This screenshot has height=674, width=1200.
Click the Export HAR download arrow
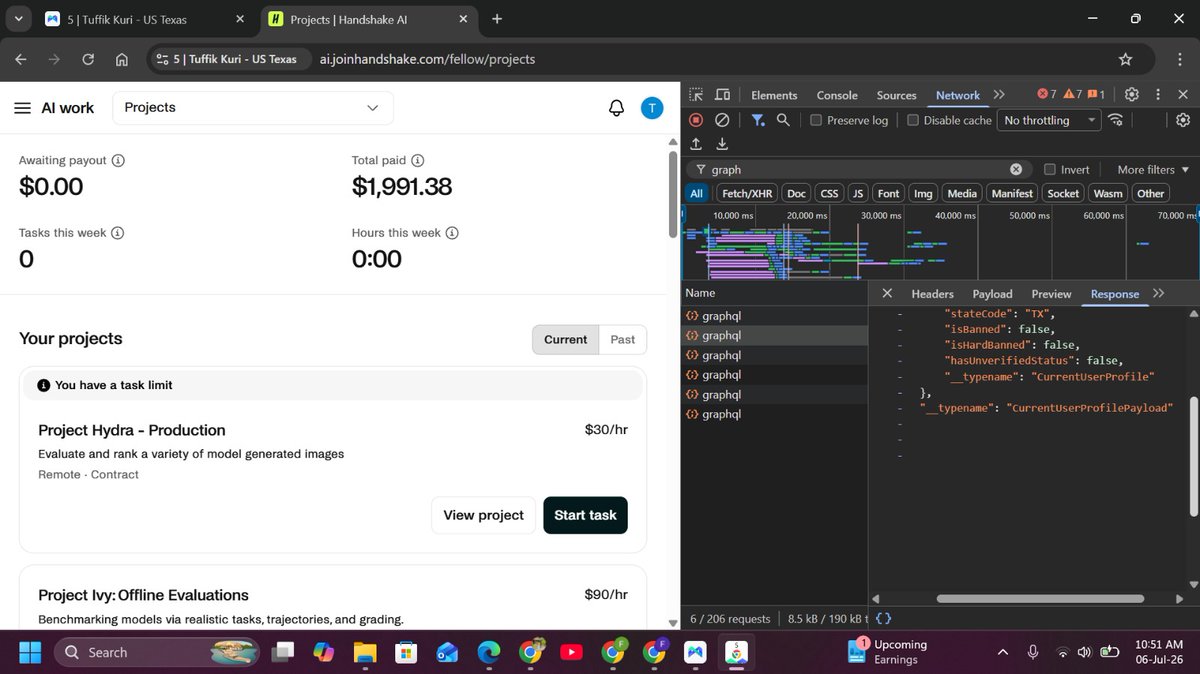click(722, 144)
